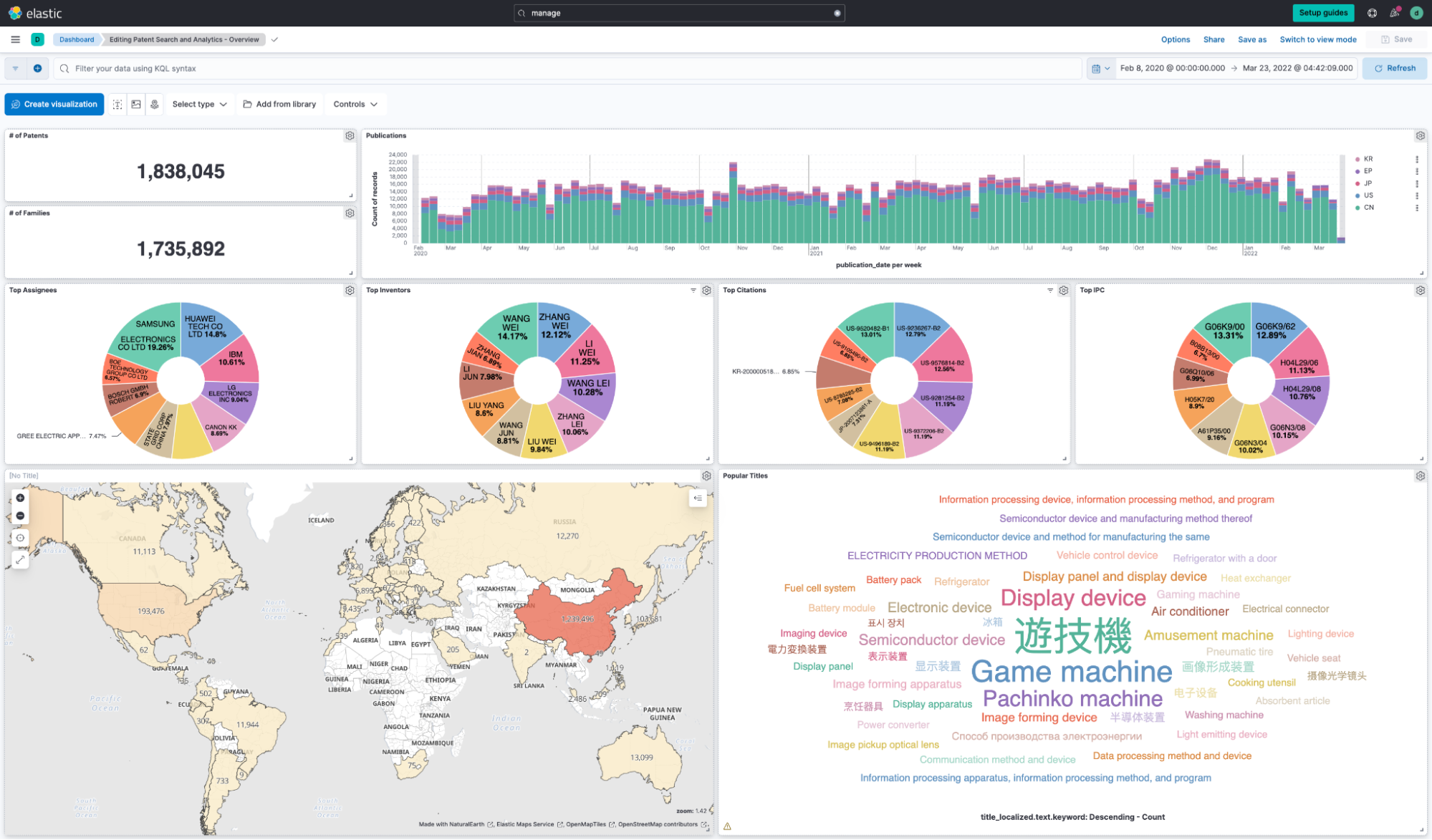
Task: Open panel options for Popular Titles
Action: [x=1420, y=475]
